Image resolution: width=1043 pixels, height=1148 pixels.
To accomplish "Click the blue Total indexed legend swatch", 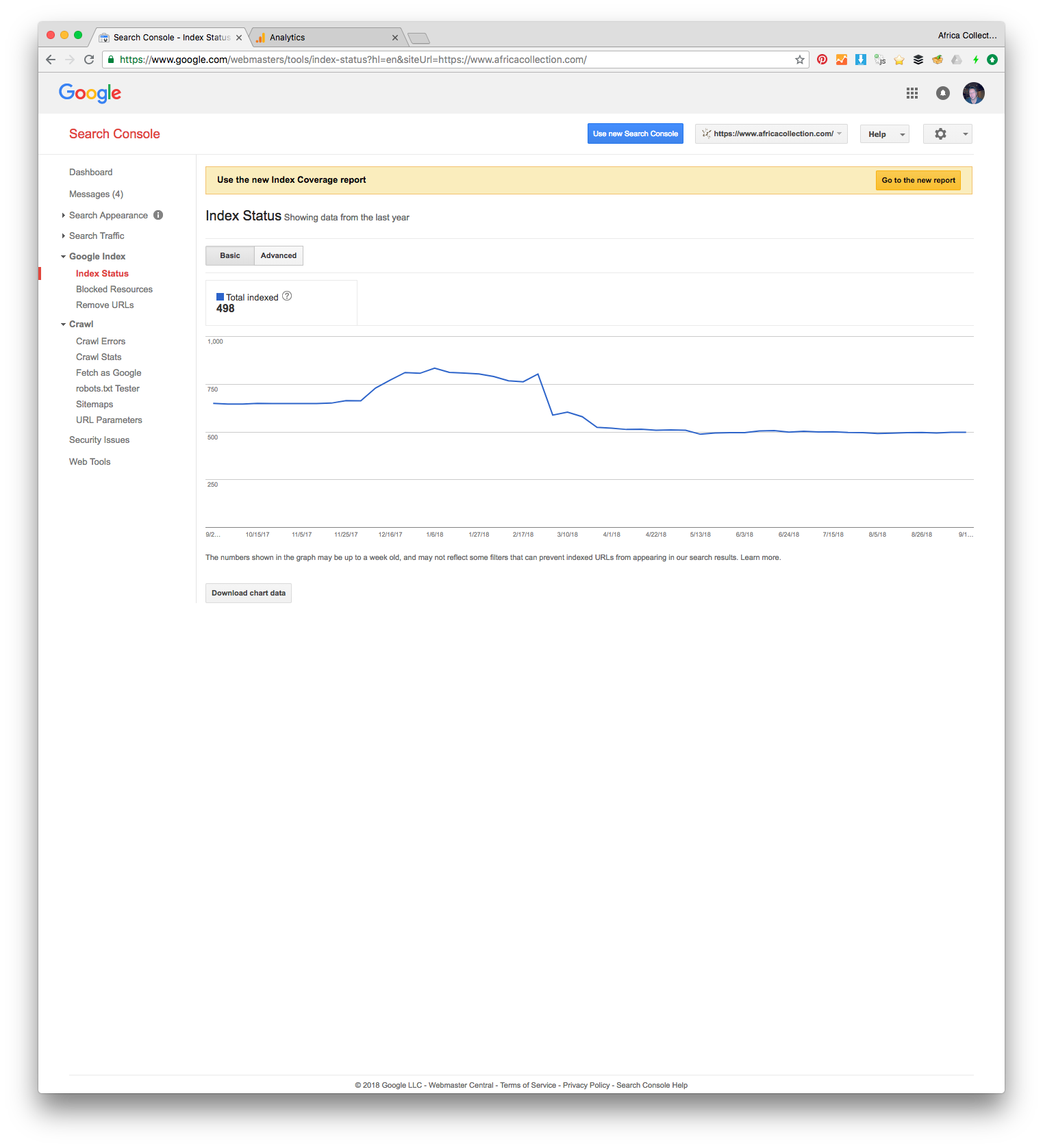I will [x=221, y=297].
